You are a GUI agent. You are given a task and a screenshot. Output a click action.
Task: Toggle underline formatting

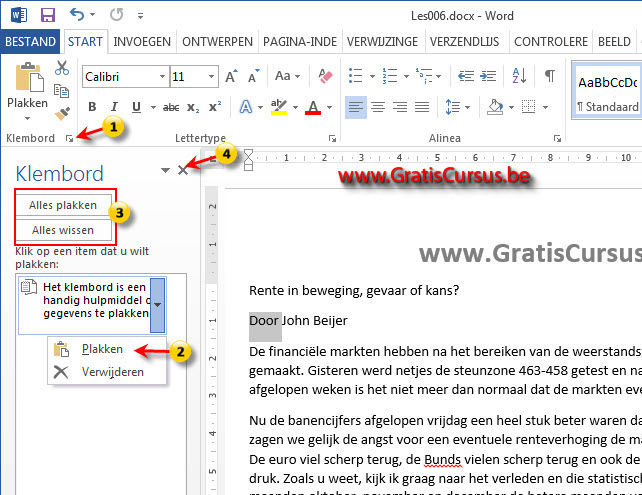click(x=136, y=107)
